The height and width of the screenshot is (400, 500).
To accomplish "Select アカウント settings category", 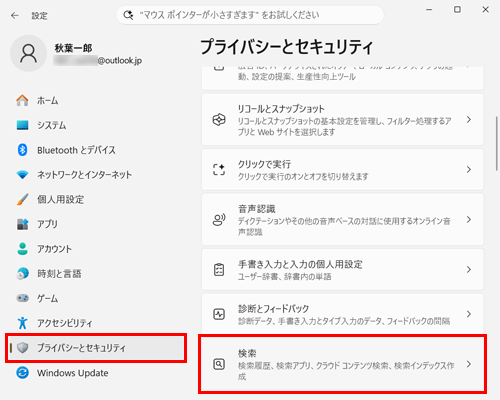I will point(95,249).
